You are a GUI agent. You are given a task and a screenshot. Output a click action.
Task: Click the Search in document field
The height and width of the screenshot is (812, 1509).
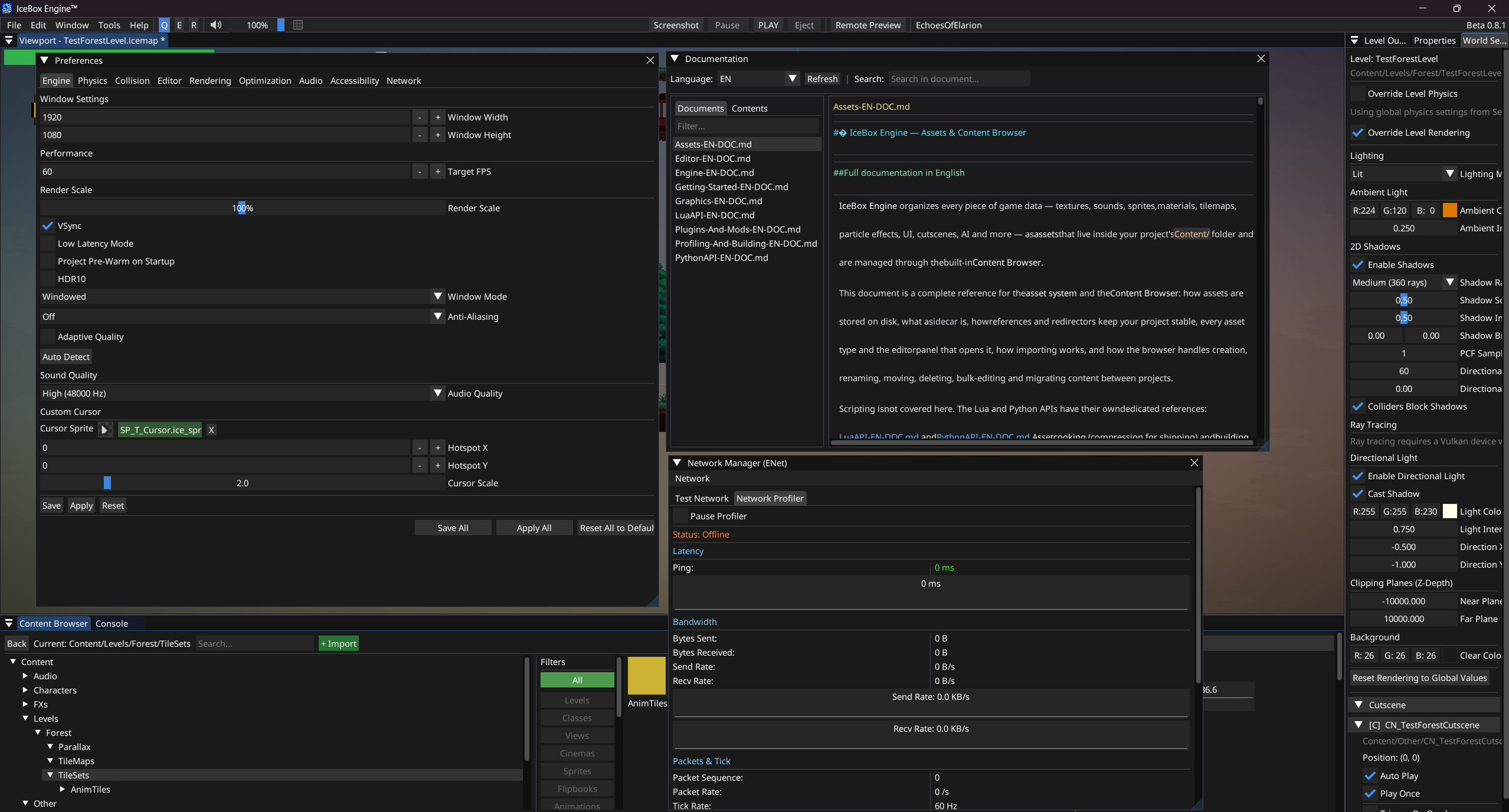(959, 79)
